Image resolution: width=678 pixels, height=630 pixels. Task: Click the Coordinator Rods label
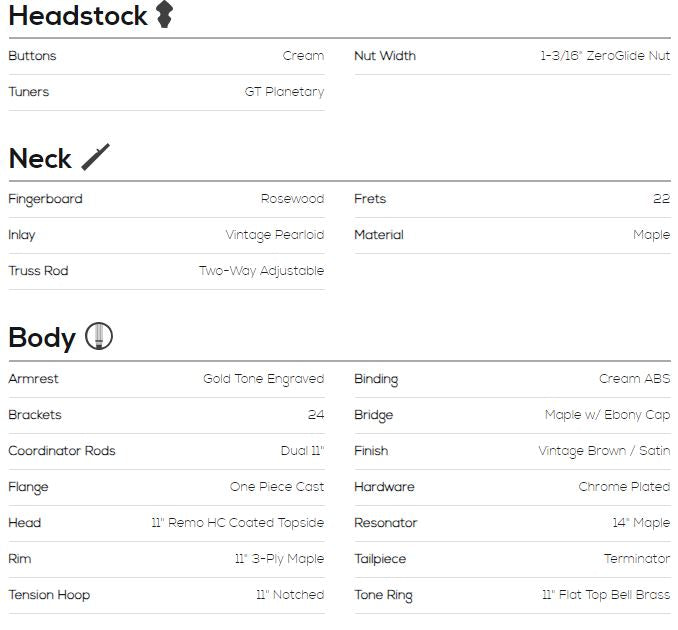coord(62,451)
